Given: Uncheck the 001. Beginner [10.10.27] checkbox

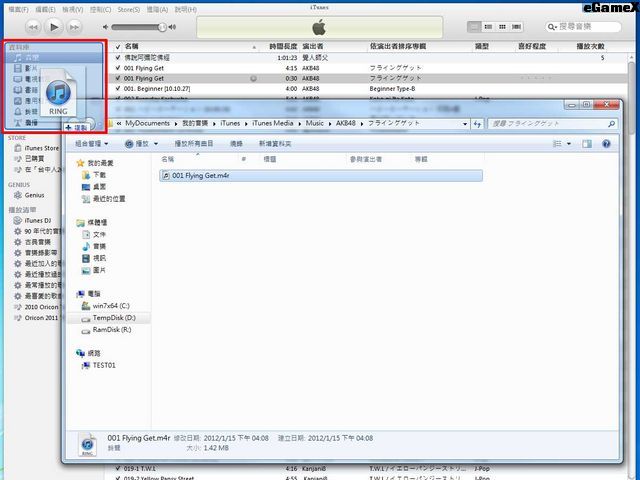Looking at the screenshot, I should coord(118,88).
